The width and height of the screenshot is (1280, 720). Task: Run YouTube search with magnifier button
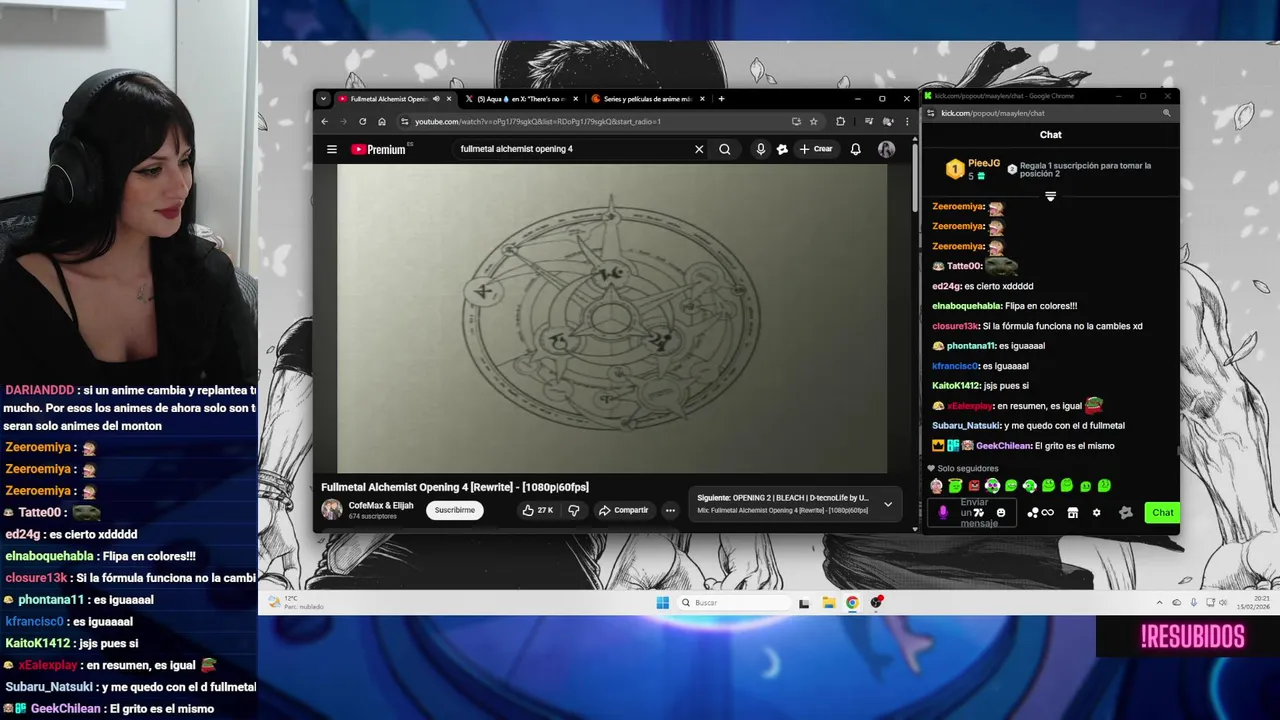(725, 149)
